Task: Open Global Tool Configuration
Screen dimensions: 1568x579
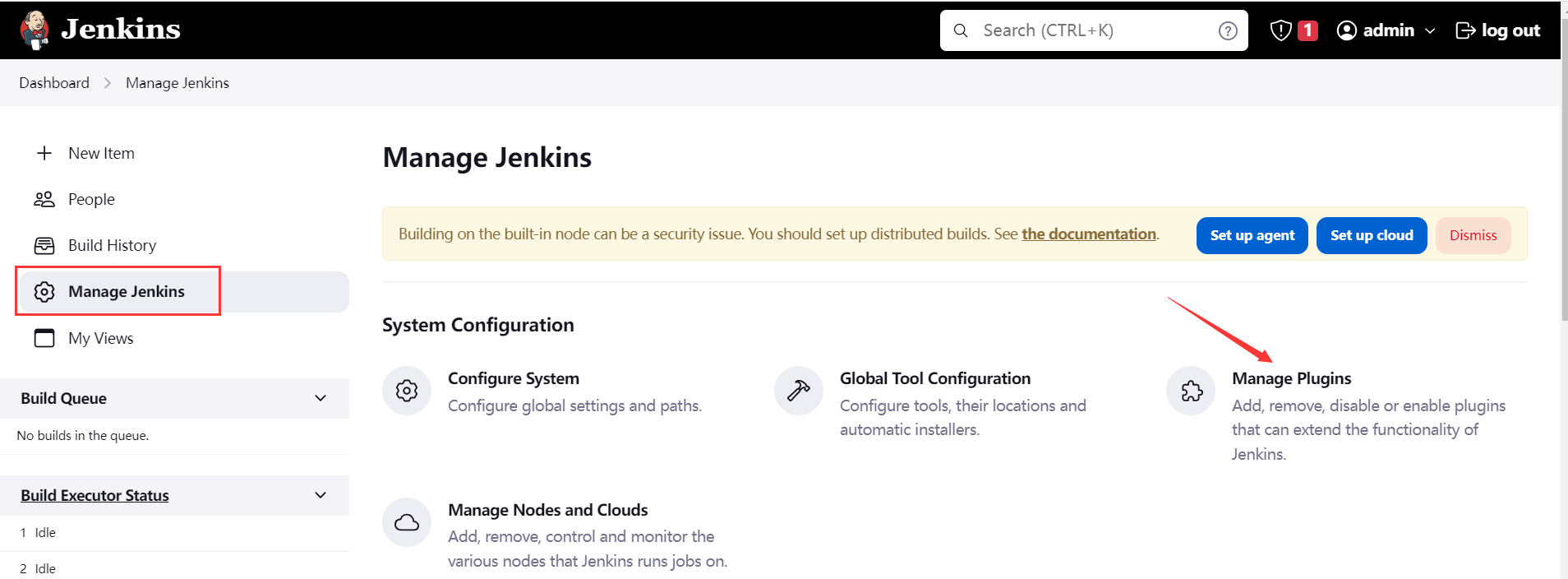Action: [x=935, y=378]
